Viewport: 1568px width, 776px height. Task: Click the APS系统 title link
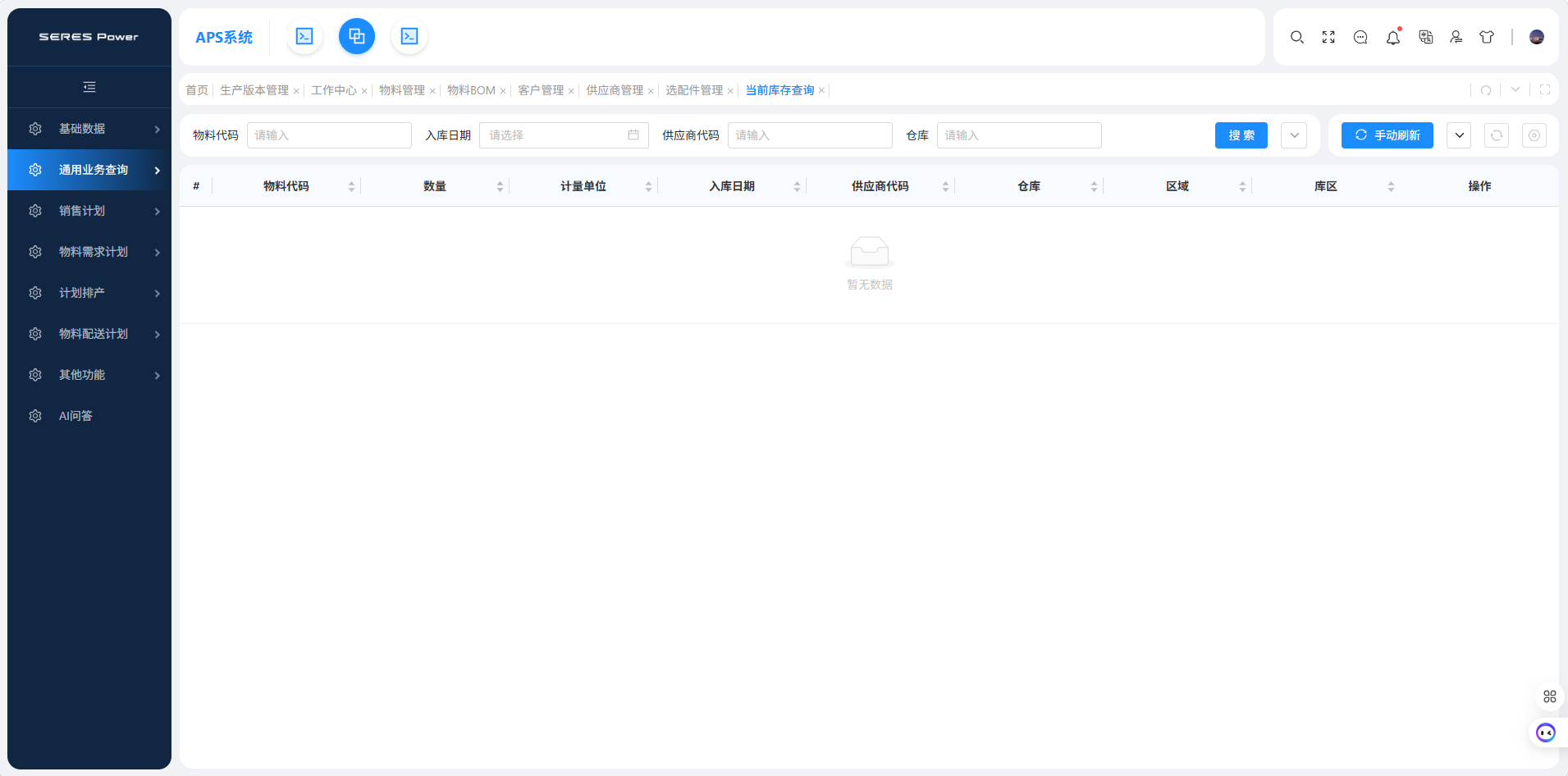[x=224, y=37]
